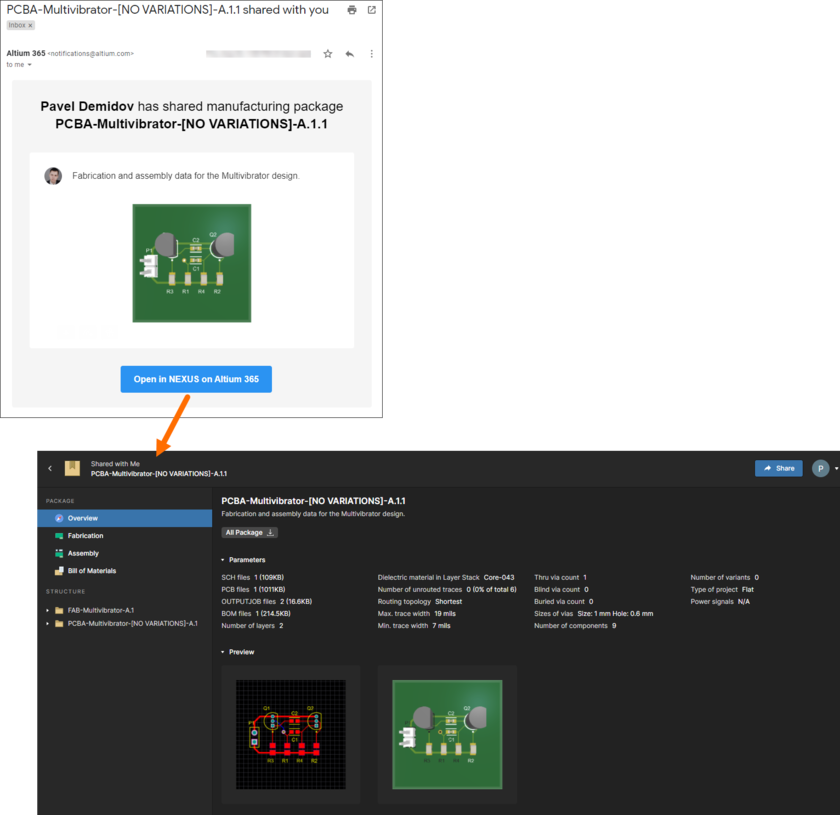The width and height of the screenshot is (840, 815).
Task: Click the reply arrow on the email
Action: click(348, 53)
